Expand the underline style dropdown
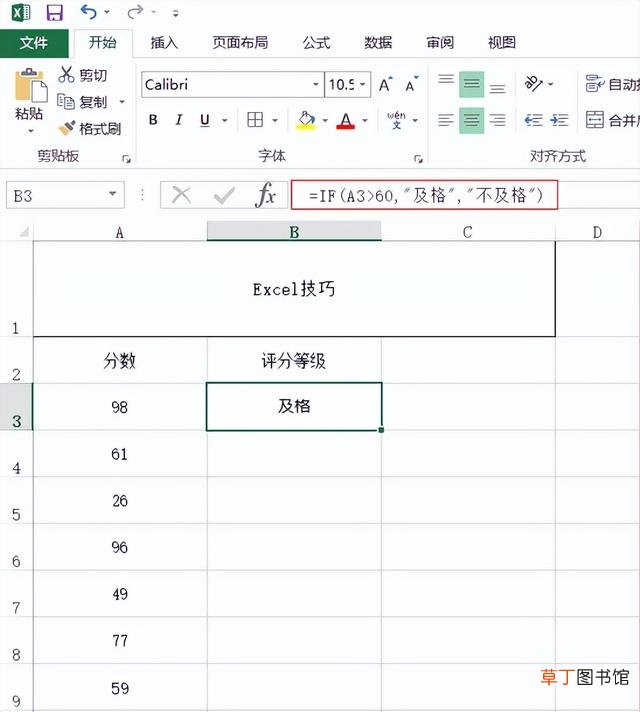 (224, 120)
